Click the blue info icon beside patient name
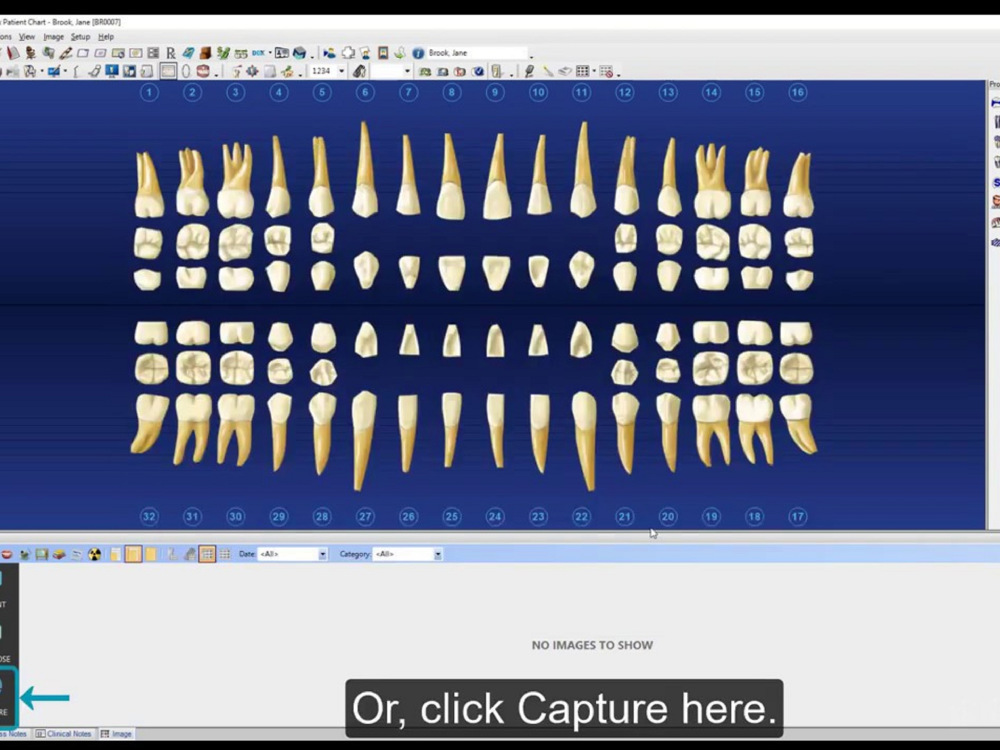The image size is (1000, 750). [418, 53]
